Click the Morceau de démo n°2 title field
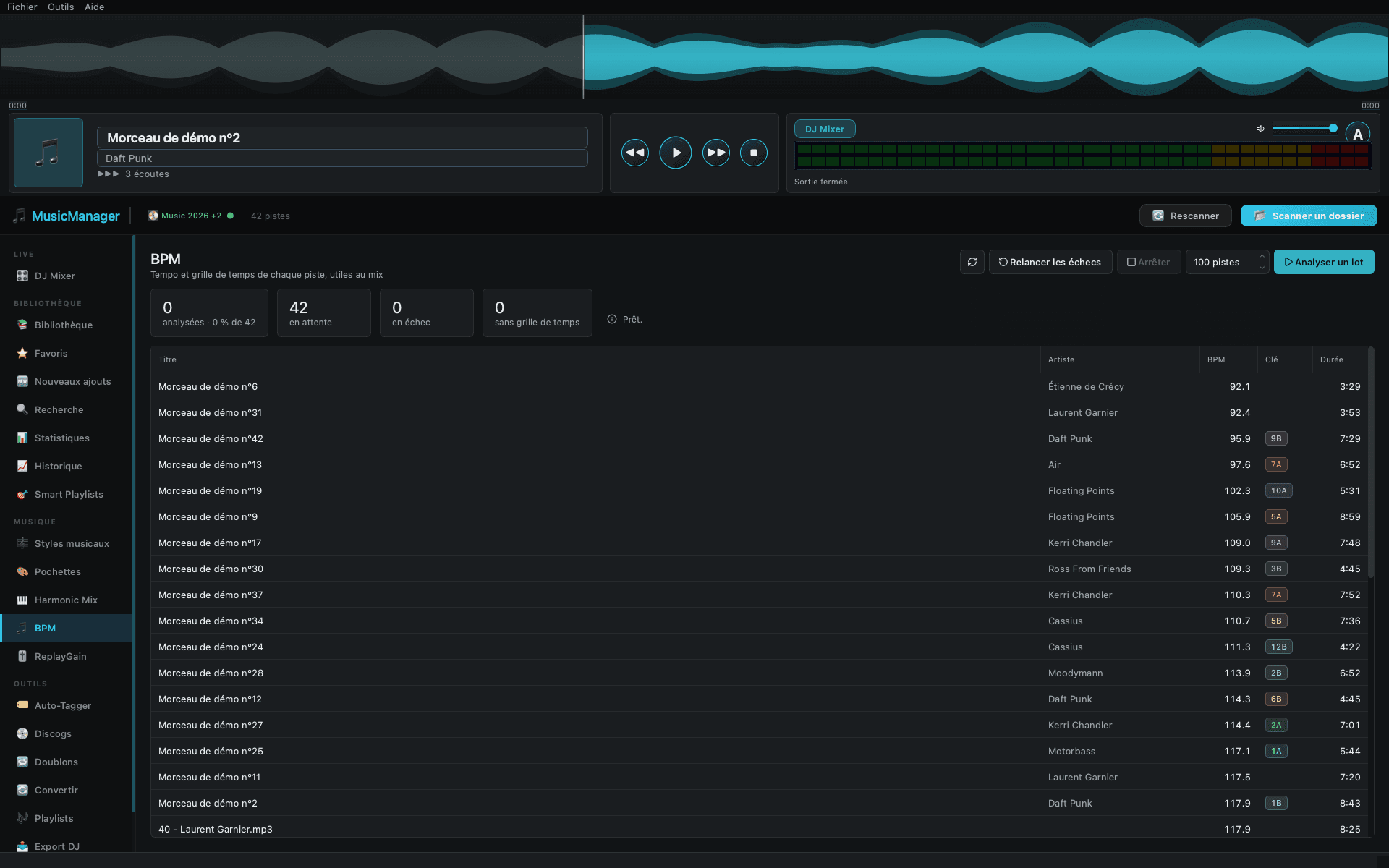Viewport: 1389px width, 868px height. pos(342,137)
